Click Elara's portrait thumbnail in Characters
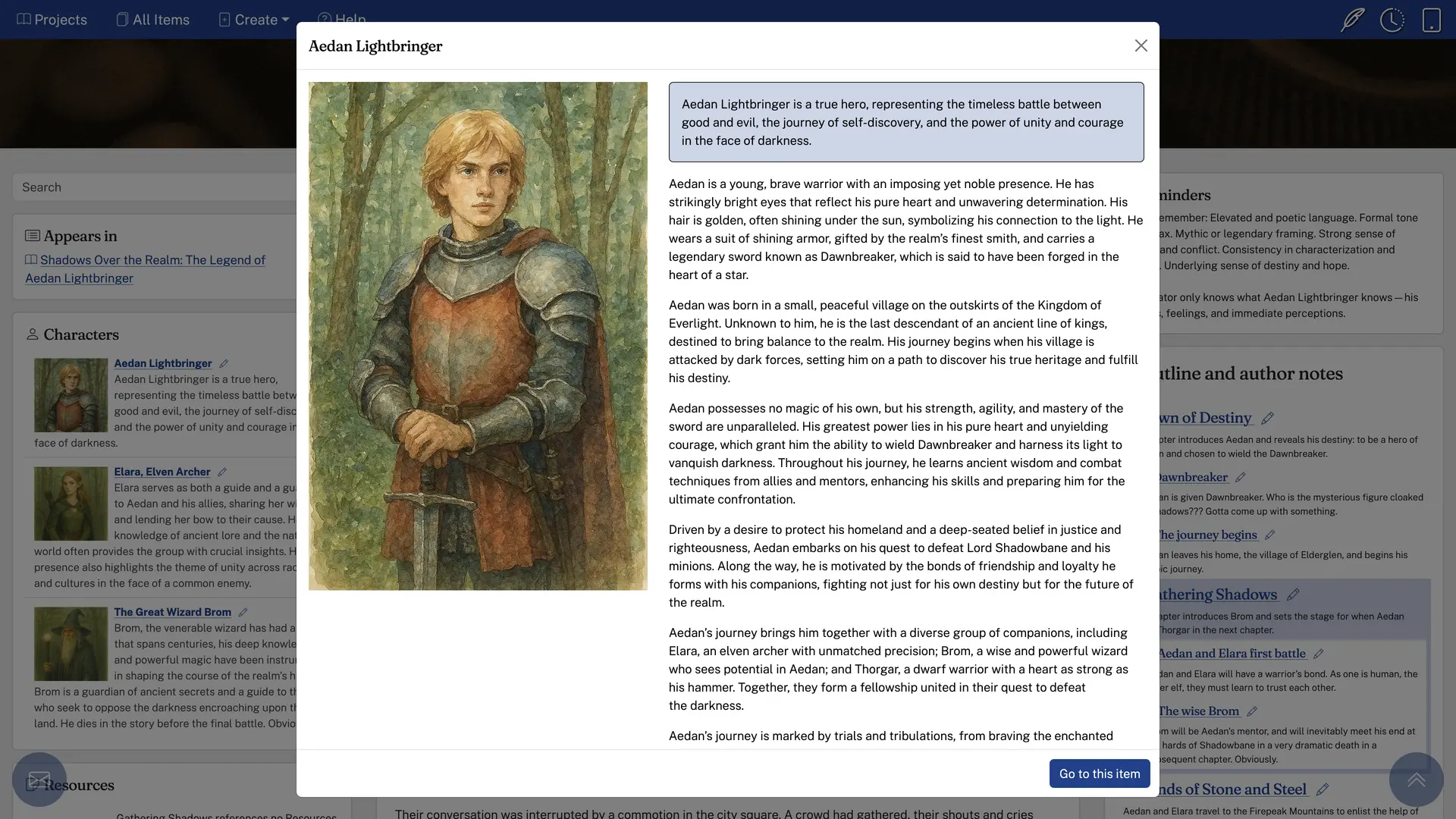This screenshot has height=819, width=1456. [71, 504]
